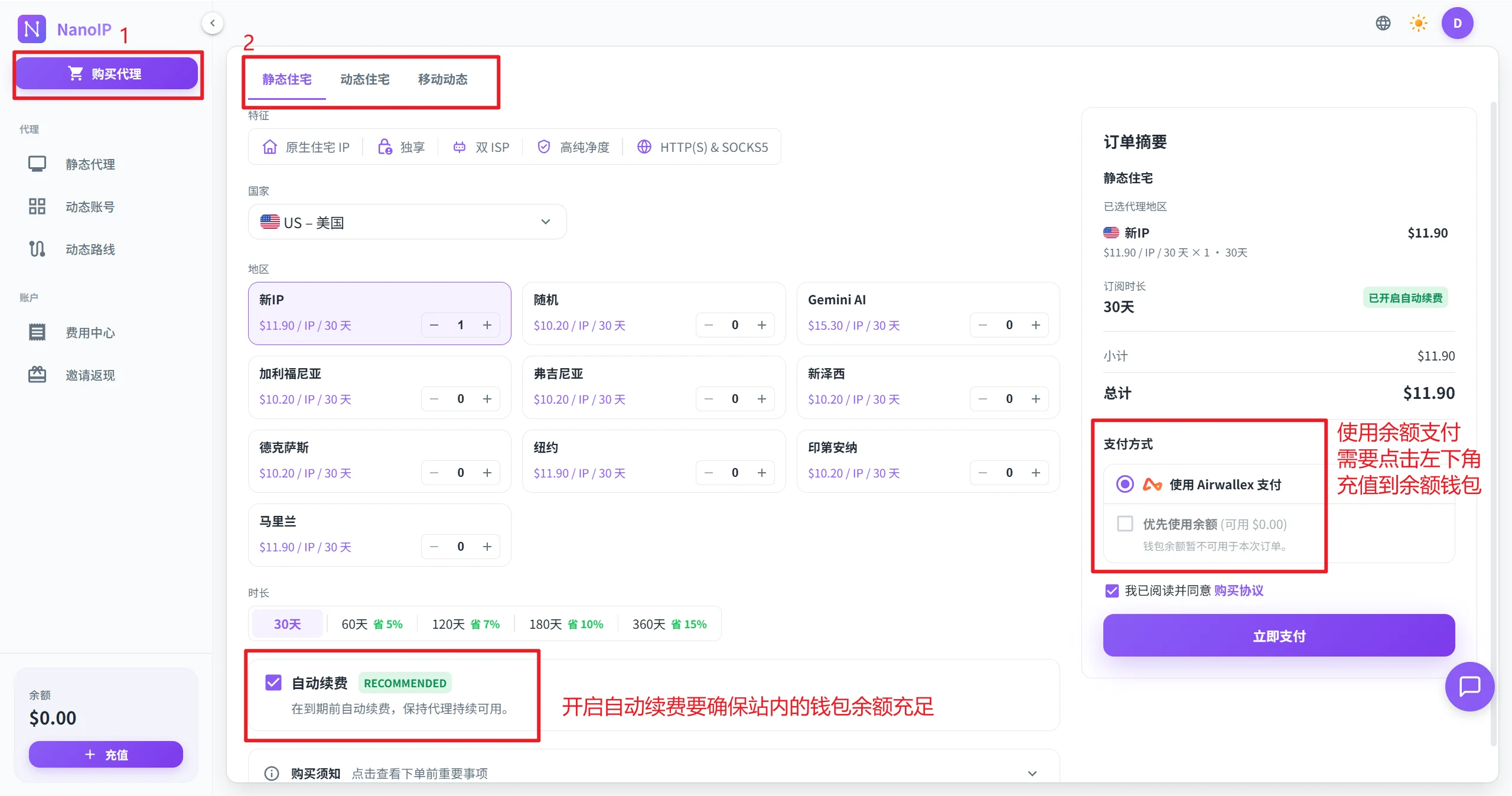Toggle the 优先使用余额 checkbox
Image resolution: width=1512 pixels, height=796 pixels.
coord(1125,524)
